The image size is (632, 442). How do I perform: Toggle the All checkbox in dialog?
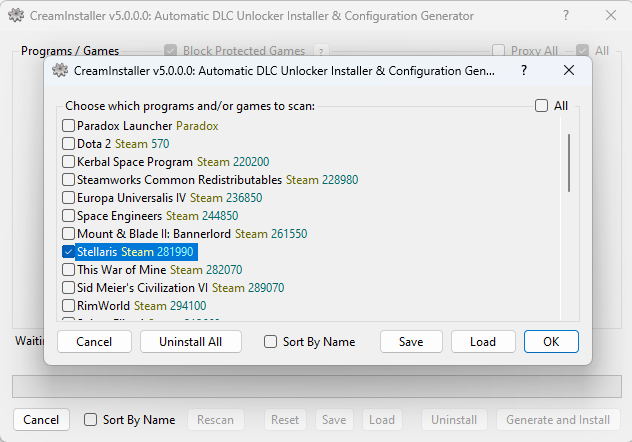[541, 106]
